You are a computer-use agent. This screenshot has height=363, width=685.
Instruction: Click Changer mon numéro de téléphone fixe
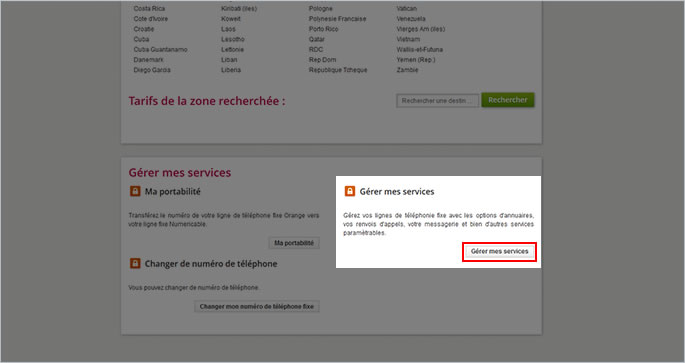coord(257,307)
